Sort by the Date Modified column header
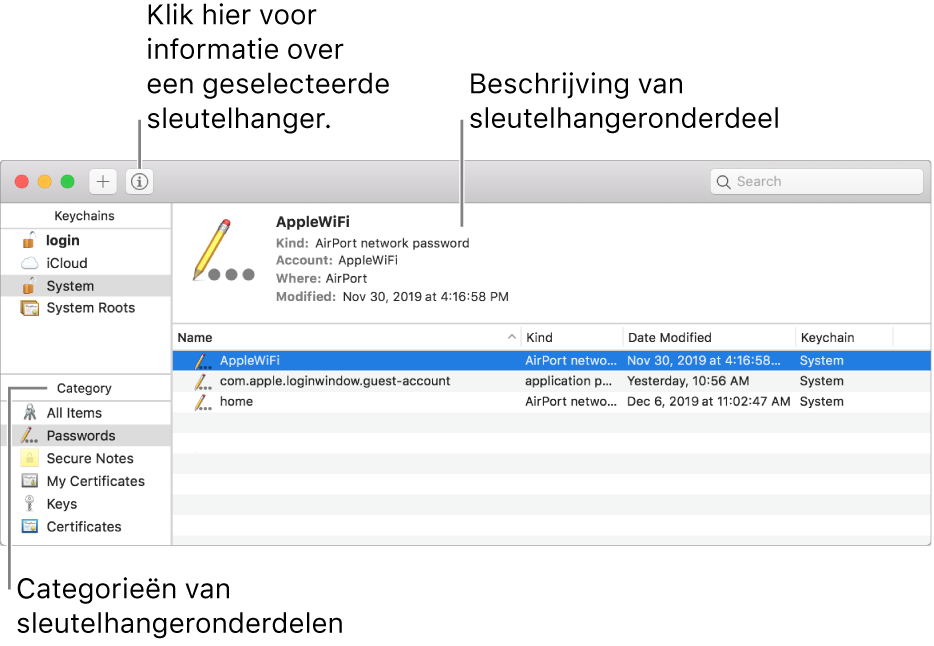Screen dimensions: 934x646 709,338
